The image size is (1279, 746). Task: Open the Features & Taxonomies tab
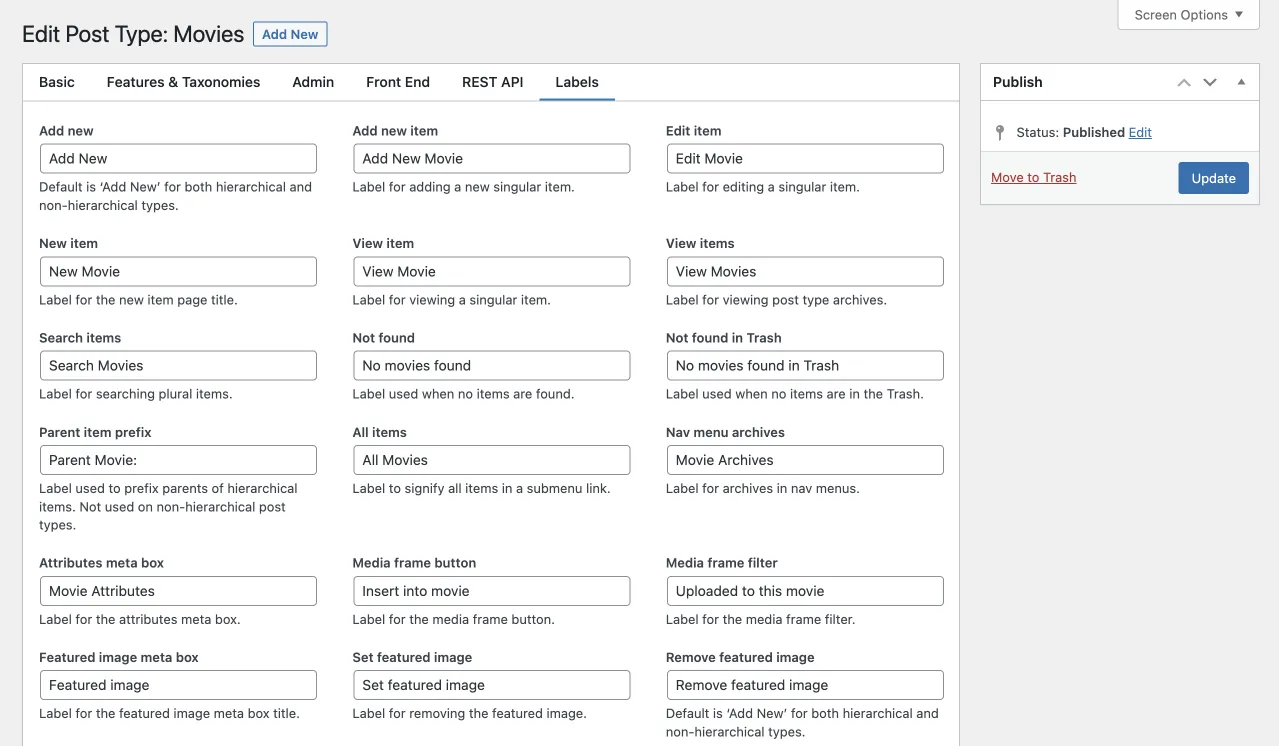[x=183, y=82]
